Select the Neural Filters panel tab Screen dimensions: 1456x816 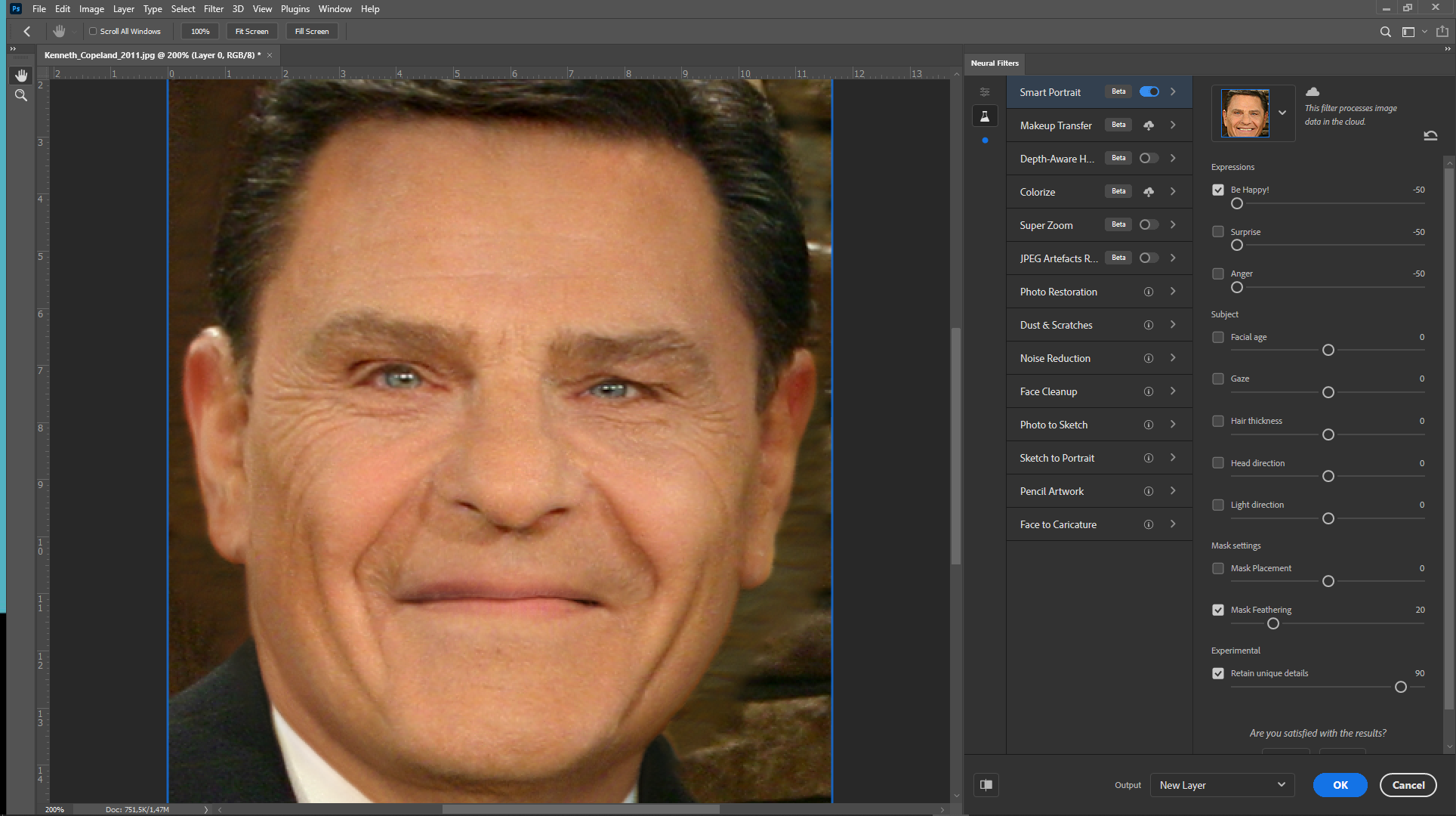tap(995, 63)
